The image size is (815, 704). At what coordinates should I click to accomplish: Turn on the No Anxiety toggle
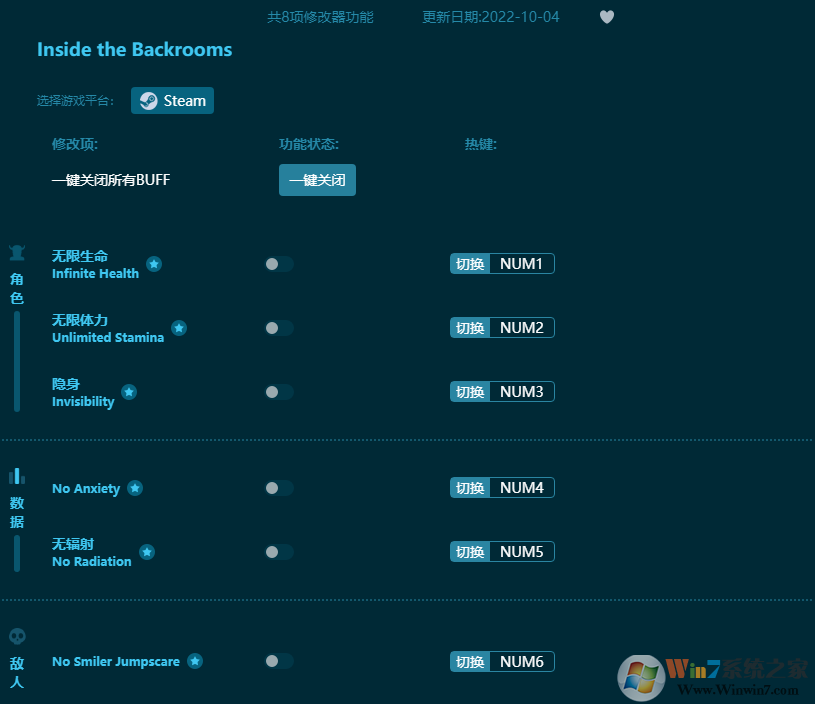pos(278,487)
